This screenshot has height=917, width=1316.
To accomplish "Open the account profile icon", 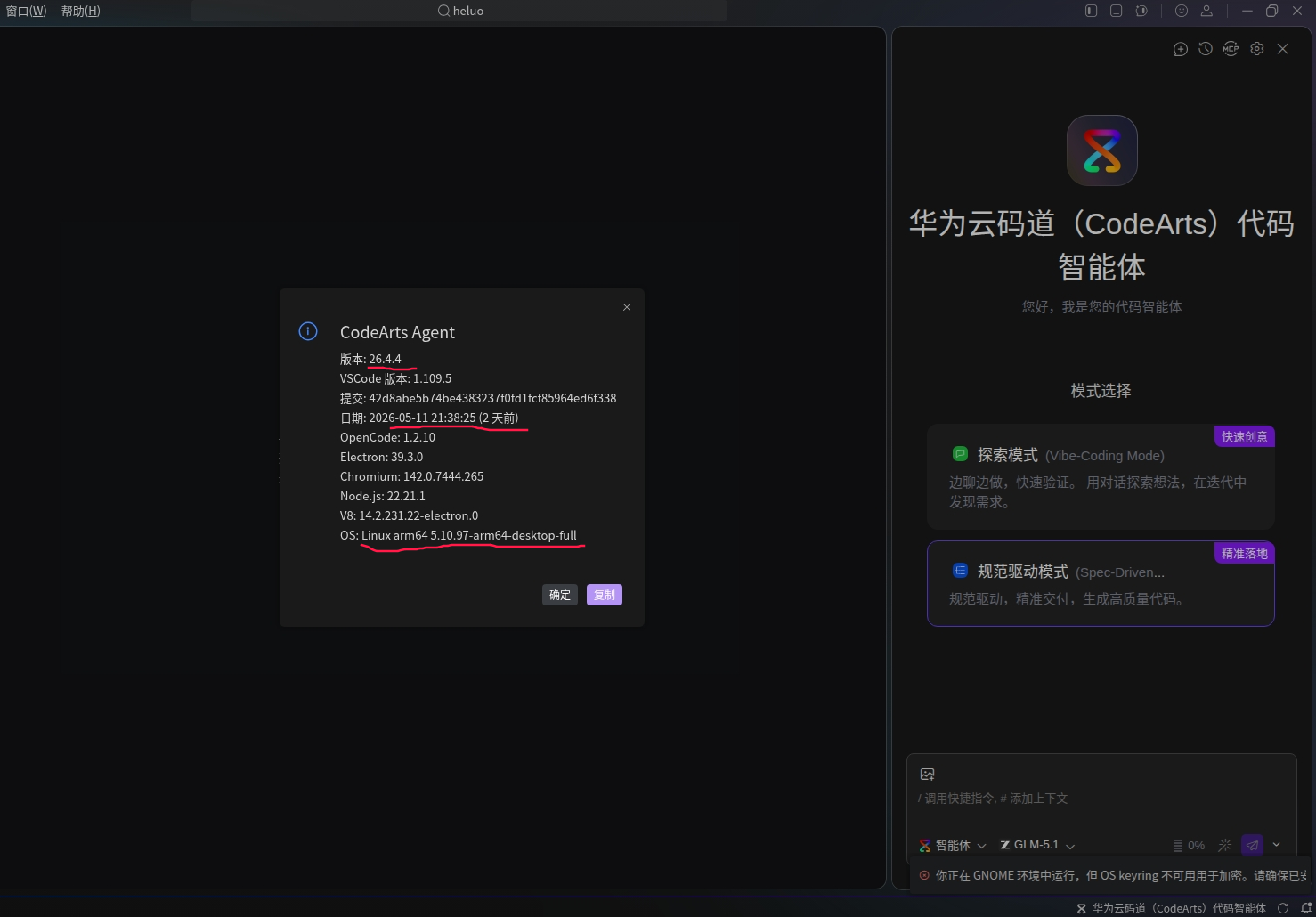I will tap(1206, 11).
